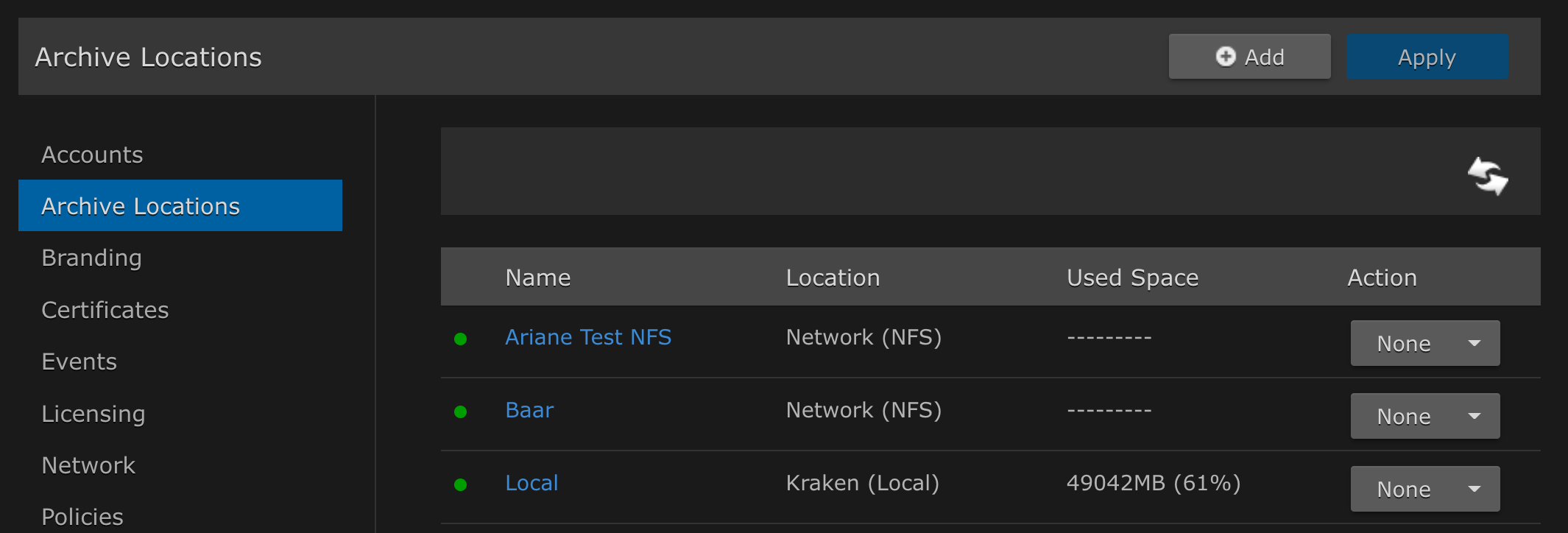Image resolution: width=1568 pixels, height=533 pixels.
Task: Open the Branding settings section
Action: click(x=91, y=258)
